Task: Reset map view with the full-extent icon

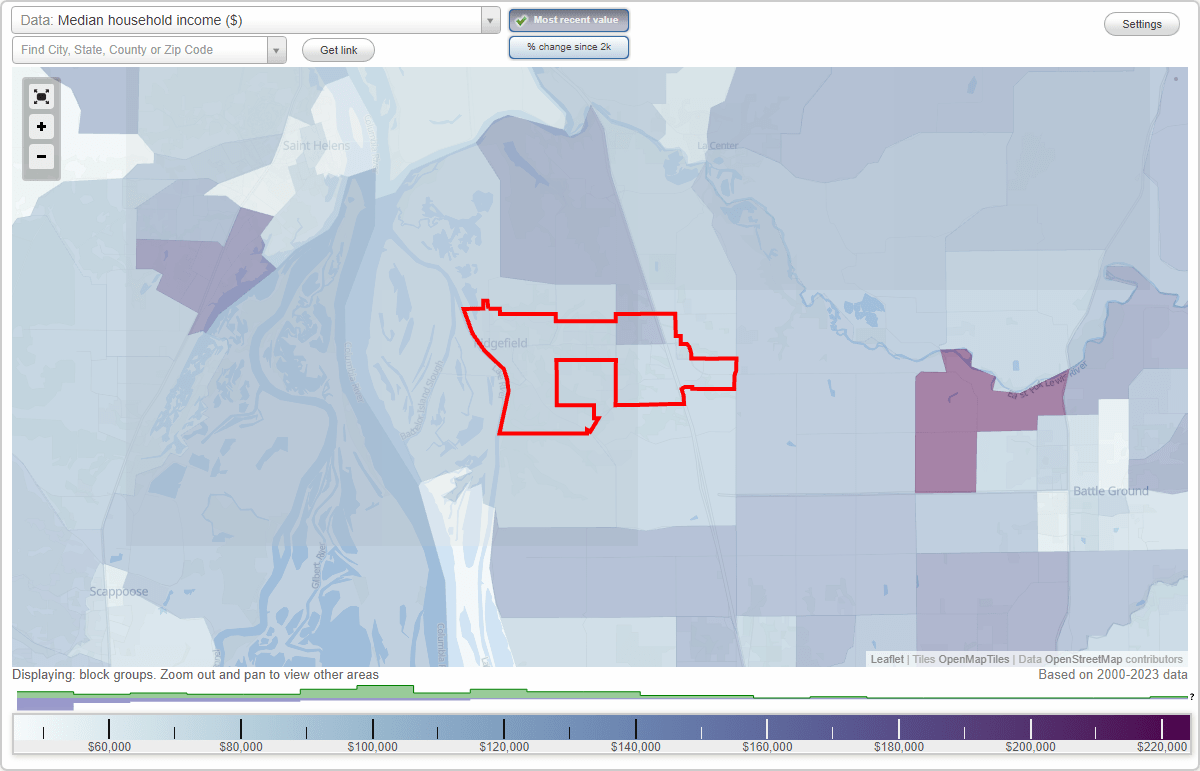Action: point(41,96)
